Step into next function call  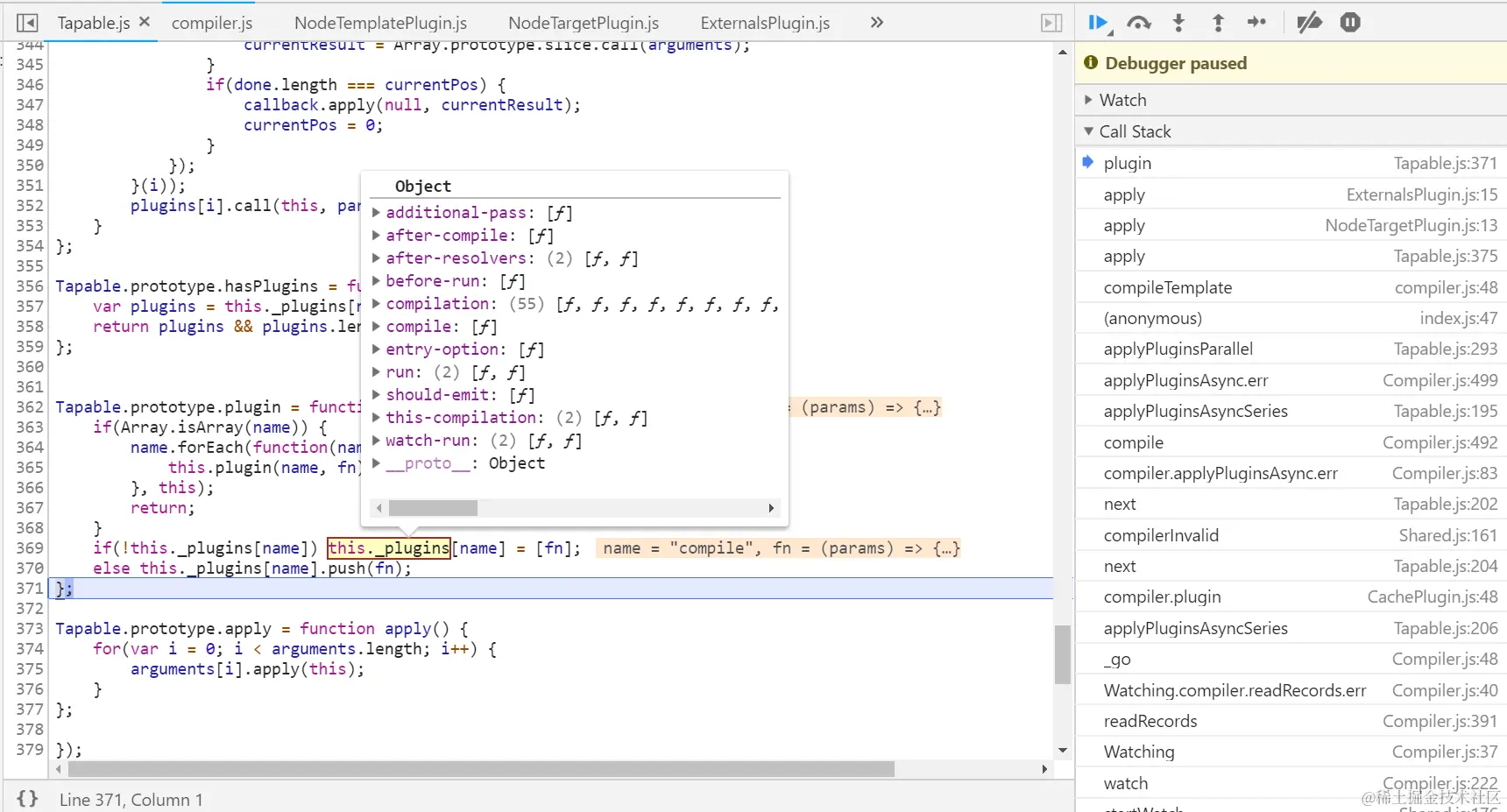[1178, 23]
